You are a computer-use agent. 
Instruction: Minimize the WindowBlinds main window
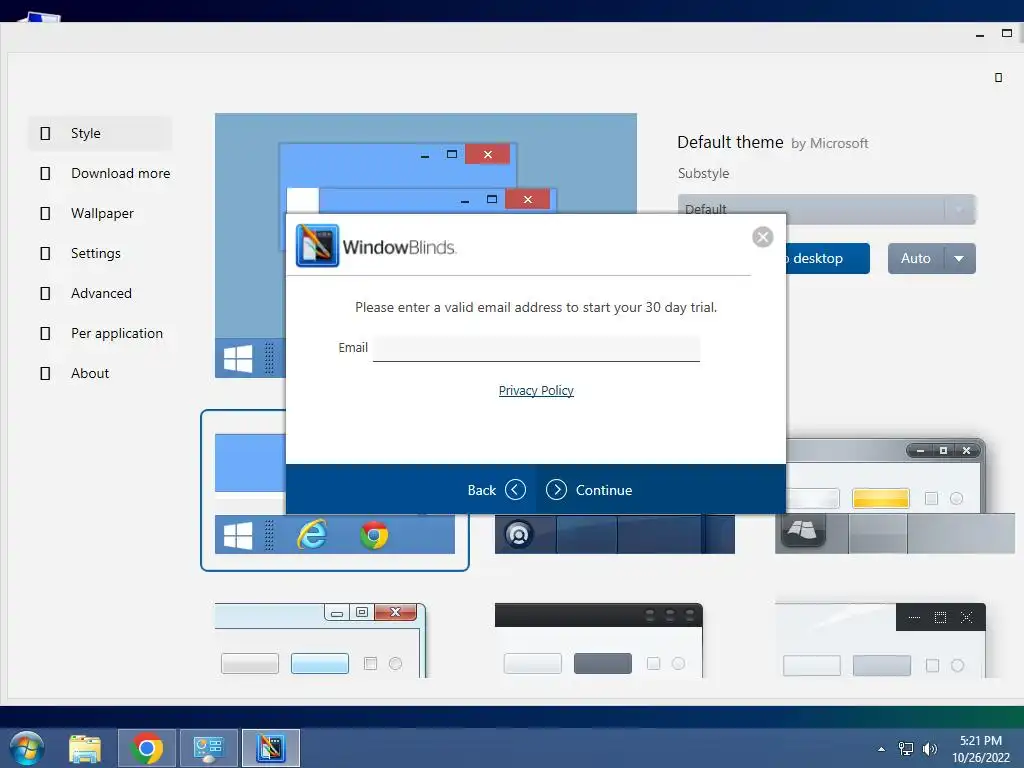980,34
